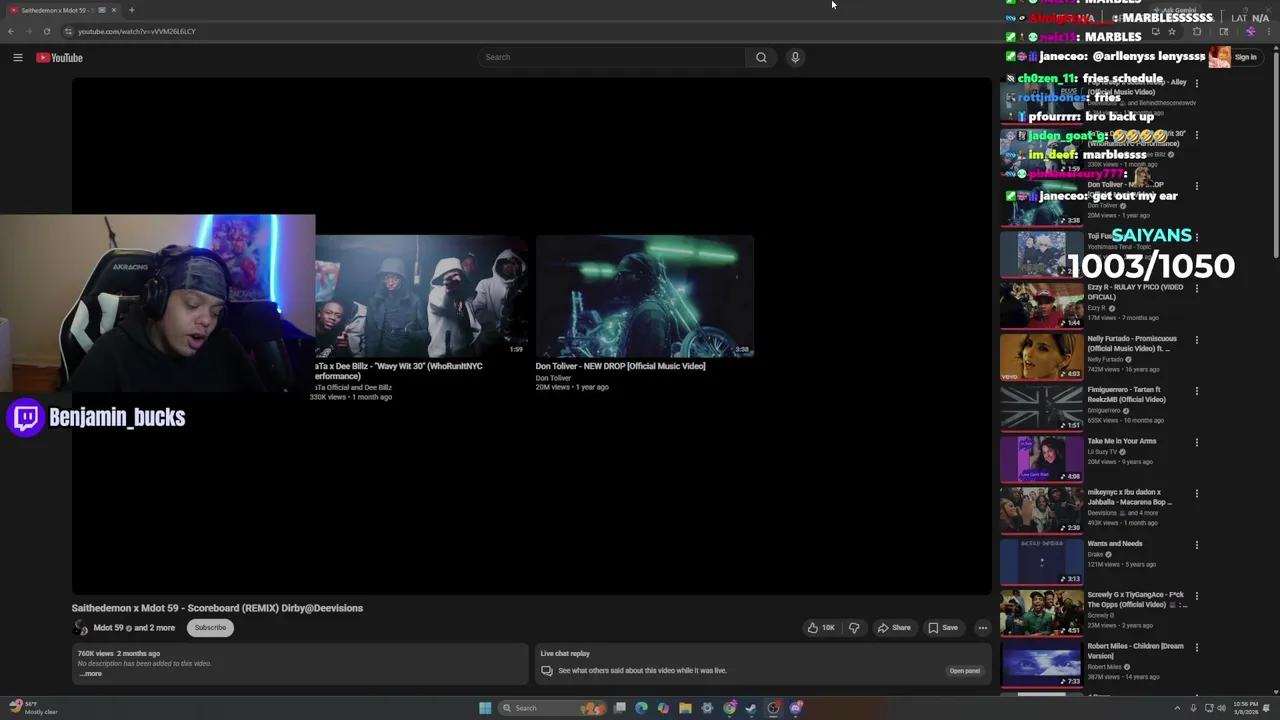Open options for Take Me in Your Arms
Viewport: 1280px width, 720px height.
click(x=1196, y=442)
